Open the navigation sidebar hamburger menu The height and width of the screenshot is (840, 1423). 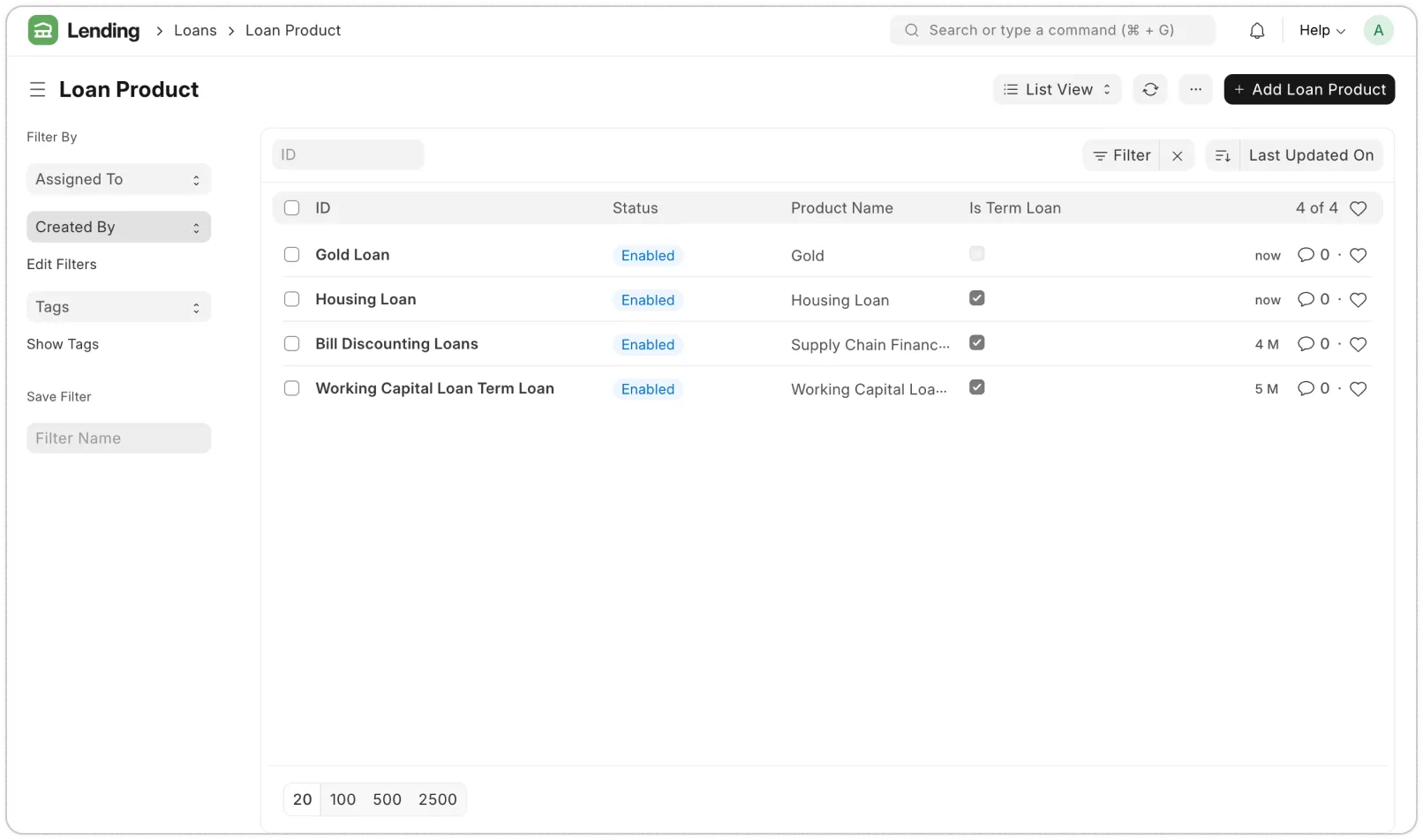(x=36, y=89)
